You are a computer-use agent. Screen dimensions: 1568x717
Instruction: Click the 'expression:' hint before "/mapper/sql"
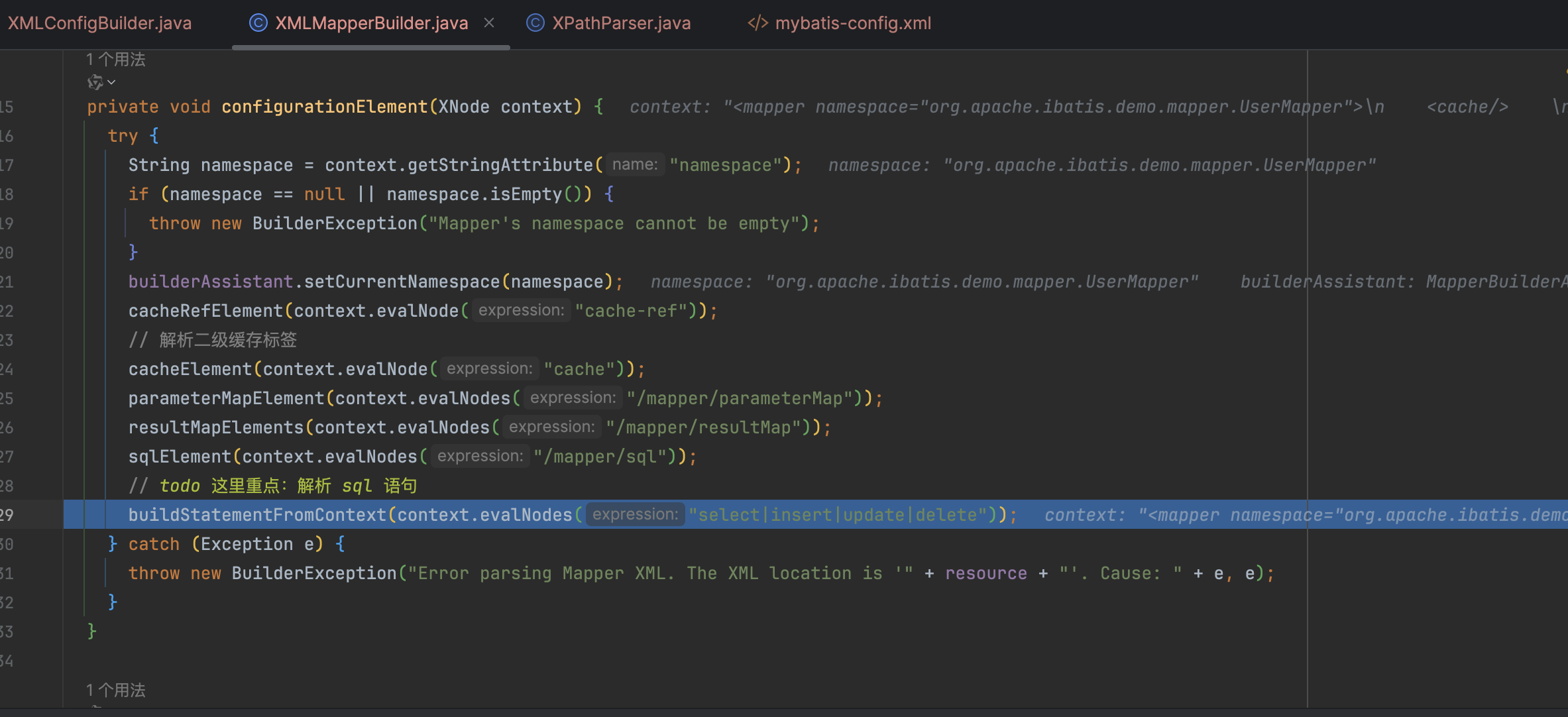(480, 456)
